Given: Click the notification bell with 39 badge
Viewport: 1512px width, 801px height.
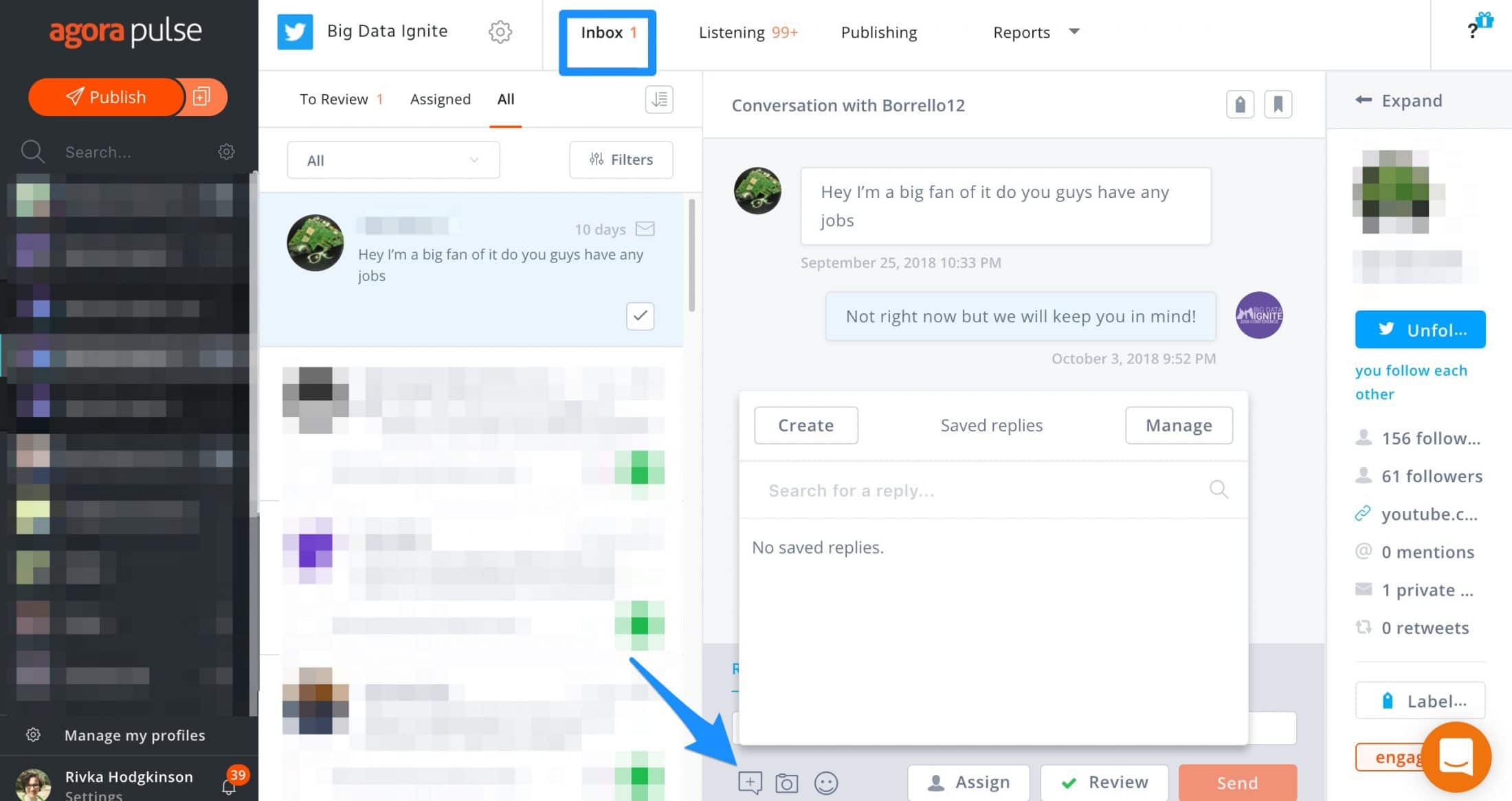Looking at the screenshot, I should coord(230,785).
